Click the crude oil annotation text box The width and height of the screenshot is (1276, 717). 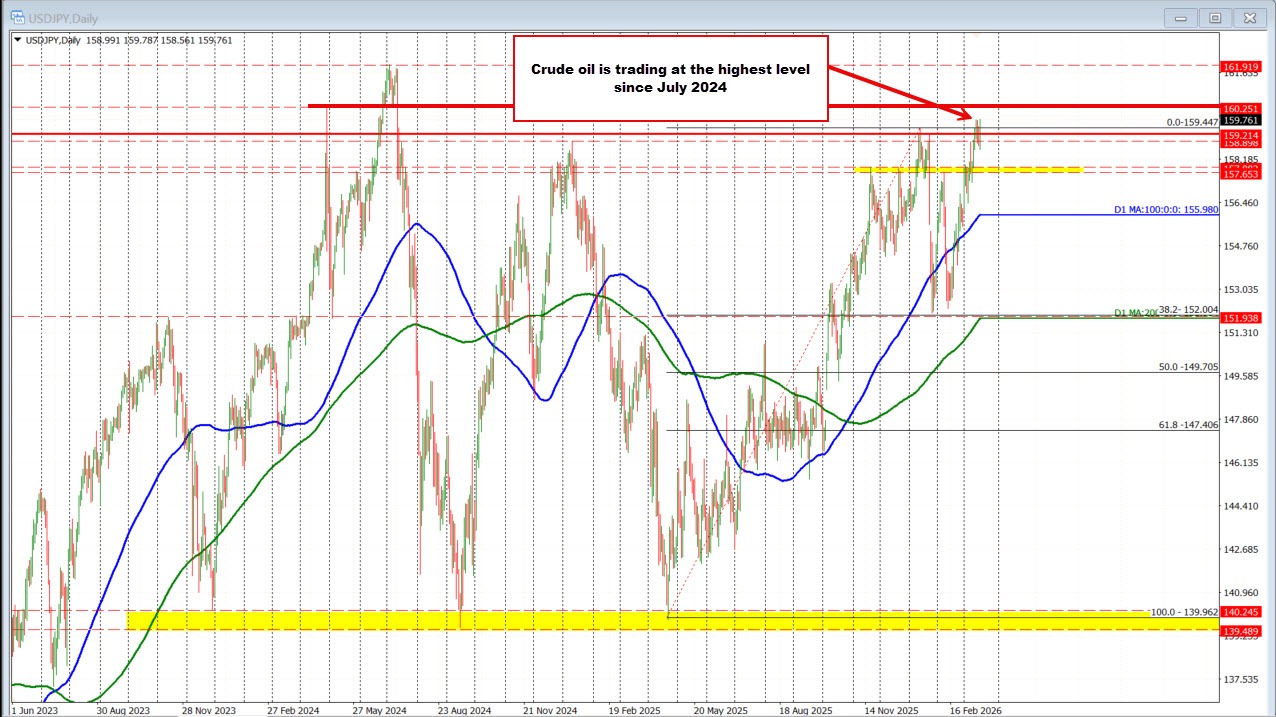click(x=671, y=80)
